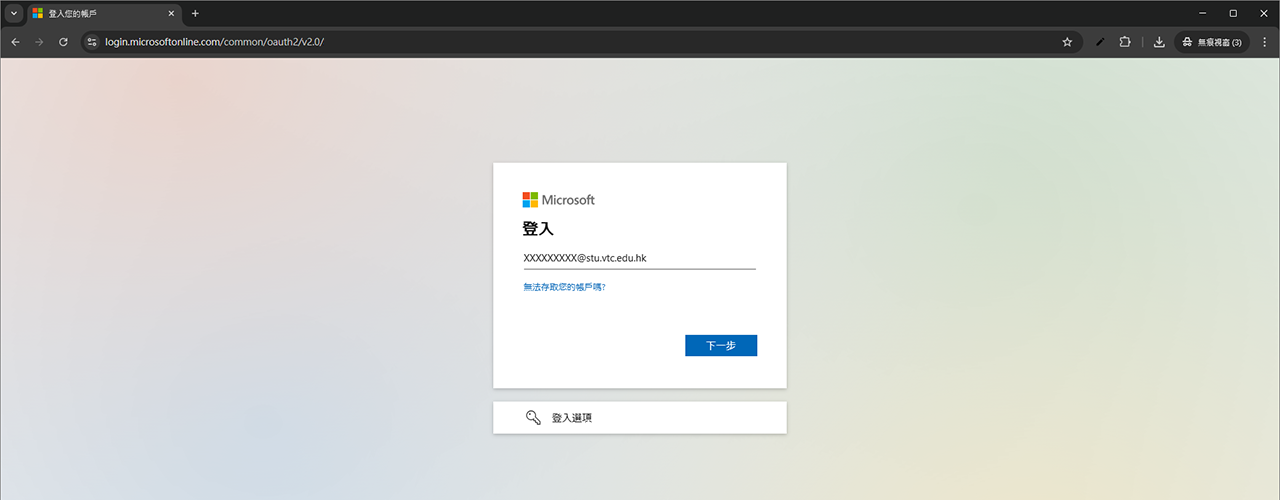Maximize the browser window
Screen dimensions: 1280x500
[x=1233, y=13]
